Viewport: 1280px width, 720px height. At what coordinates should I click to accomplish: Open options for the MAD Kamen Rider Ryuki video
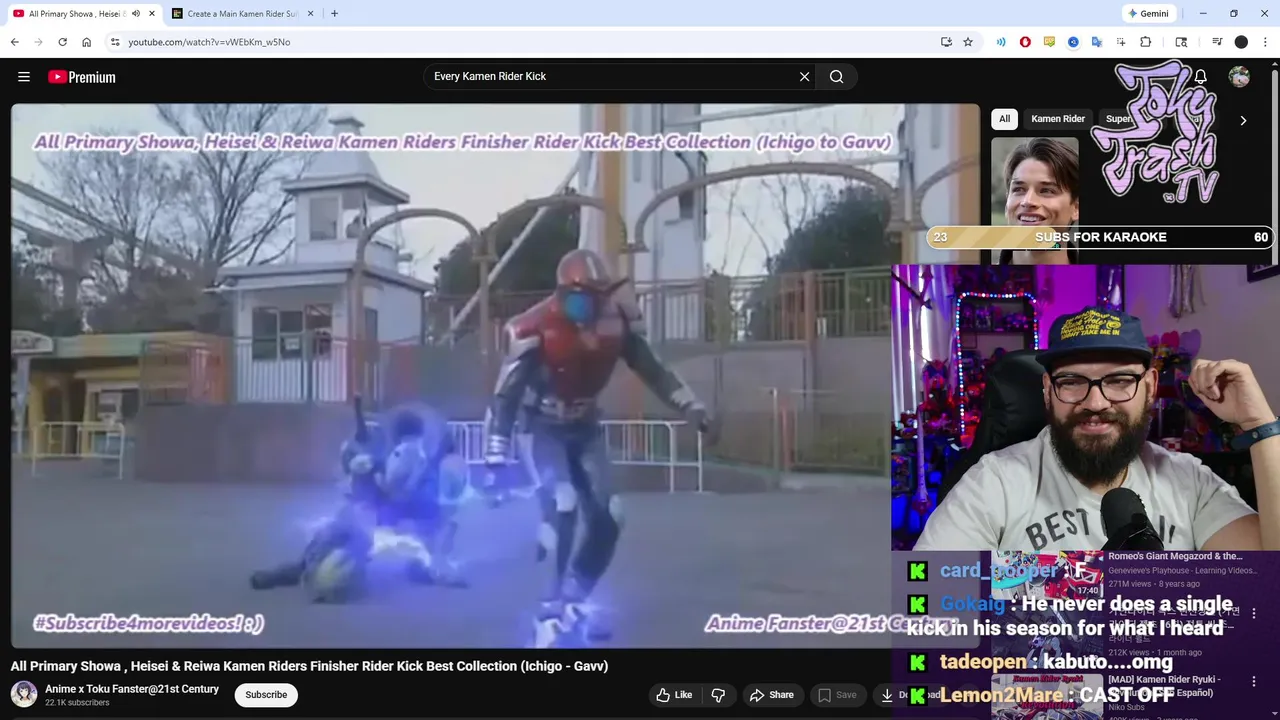(1254, 682)
